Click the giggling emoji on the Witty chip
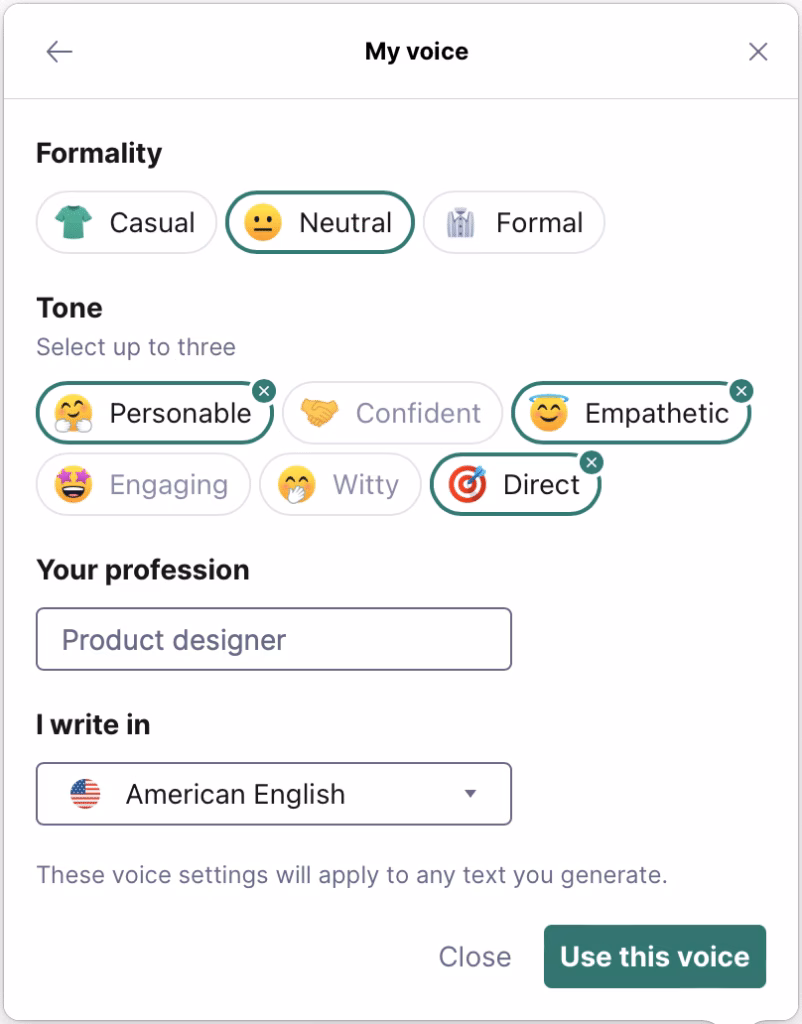 294,484
